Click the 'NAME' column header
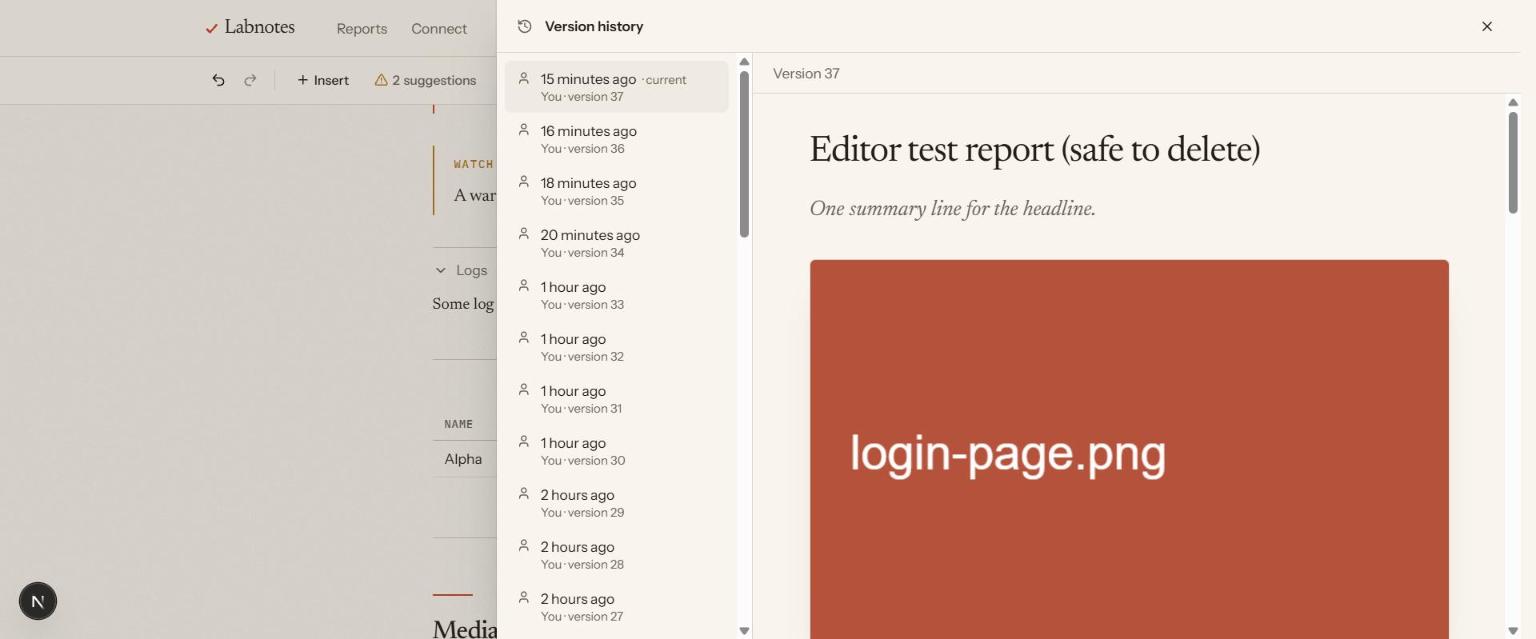 pyautogui.click(x=458, y=424)
